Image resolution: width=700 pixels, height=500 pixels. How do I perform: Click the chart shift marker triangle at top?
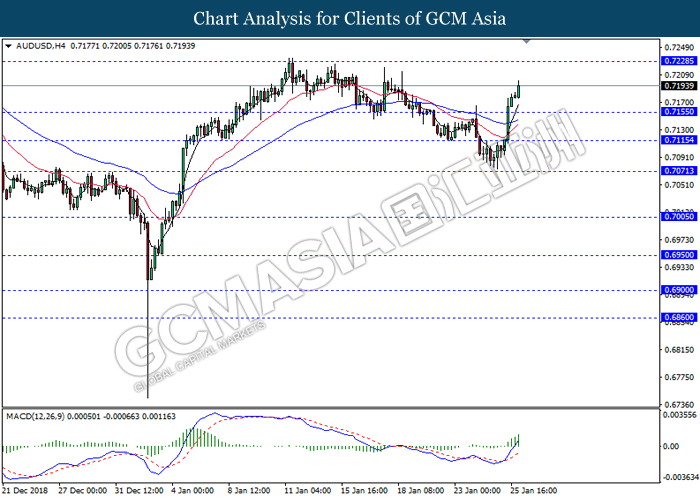tap(527, 41)
